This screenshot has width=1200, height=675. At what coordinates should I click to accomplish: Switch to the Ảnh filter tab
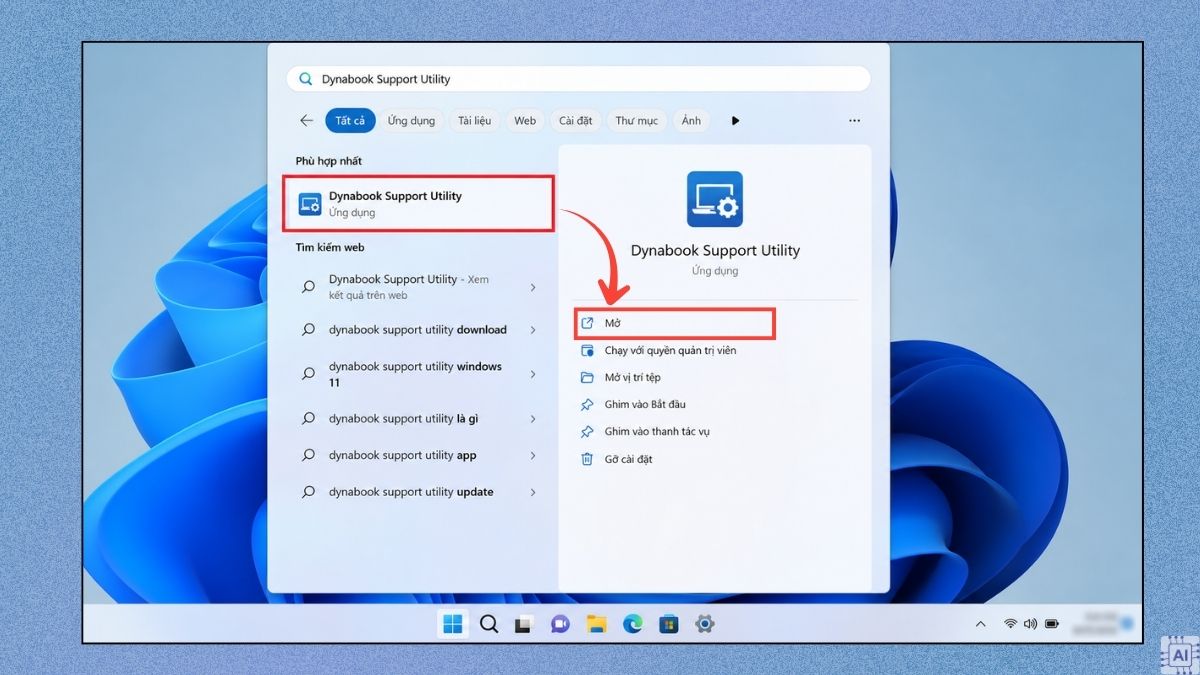pyautogui.click(x=691, y=120)
